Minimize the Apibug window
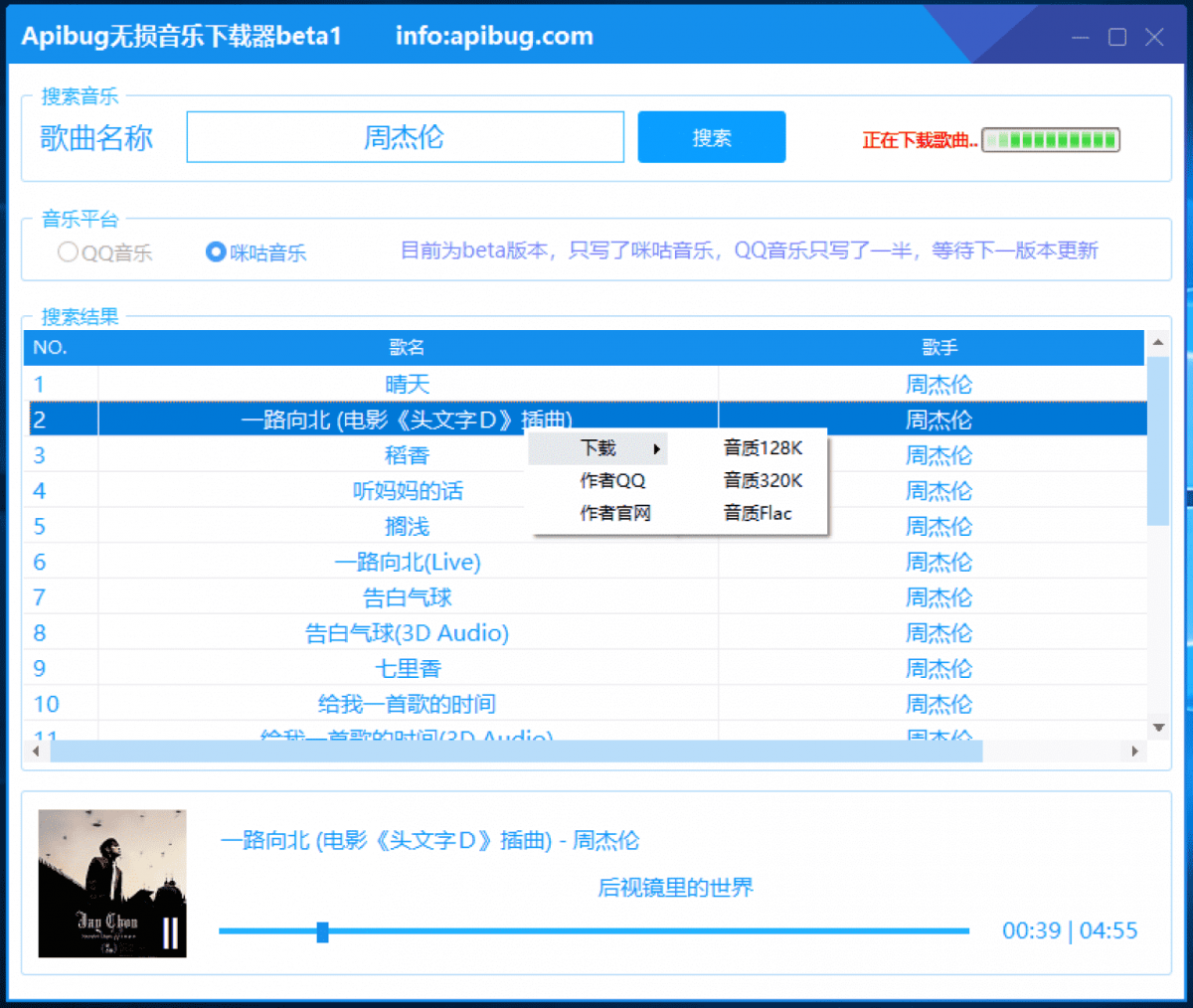1193x1008 pixels. pos(1082,38)
